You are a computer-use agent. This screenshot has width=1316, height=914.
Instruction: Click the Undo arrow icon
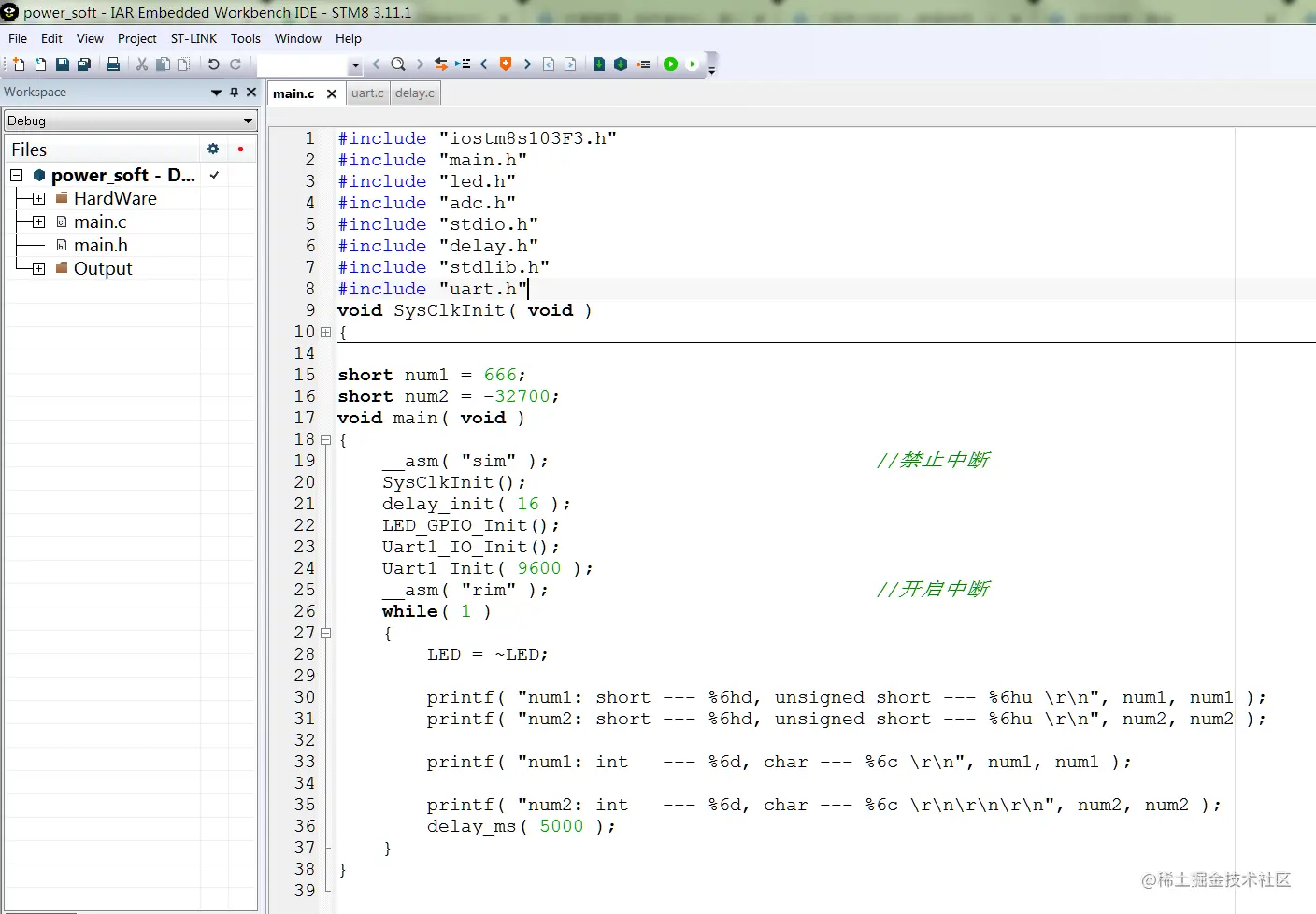coord(213,64)
